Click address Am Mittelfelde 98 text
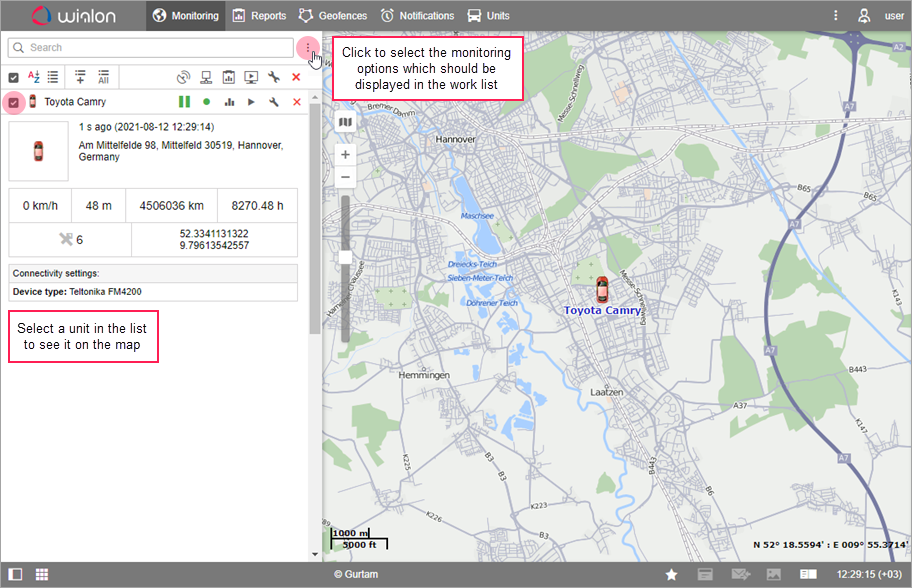 [x=181, y=151]
